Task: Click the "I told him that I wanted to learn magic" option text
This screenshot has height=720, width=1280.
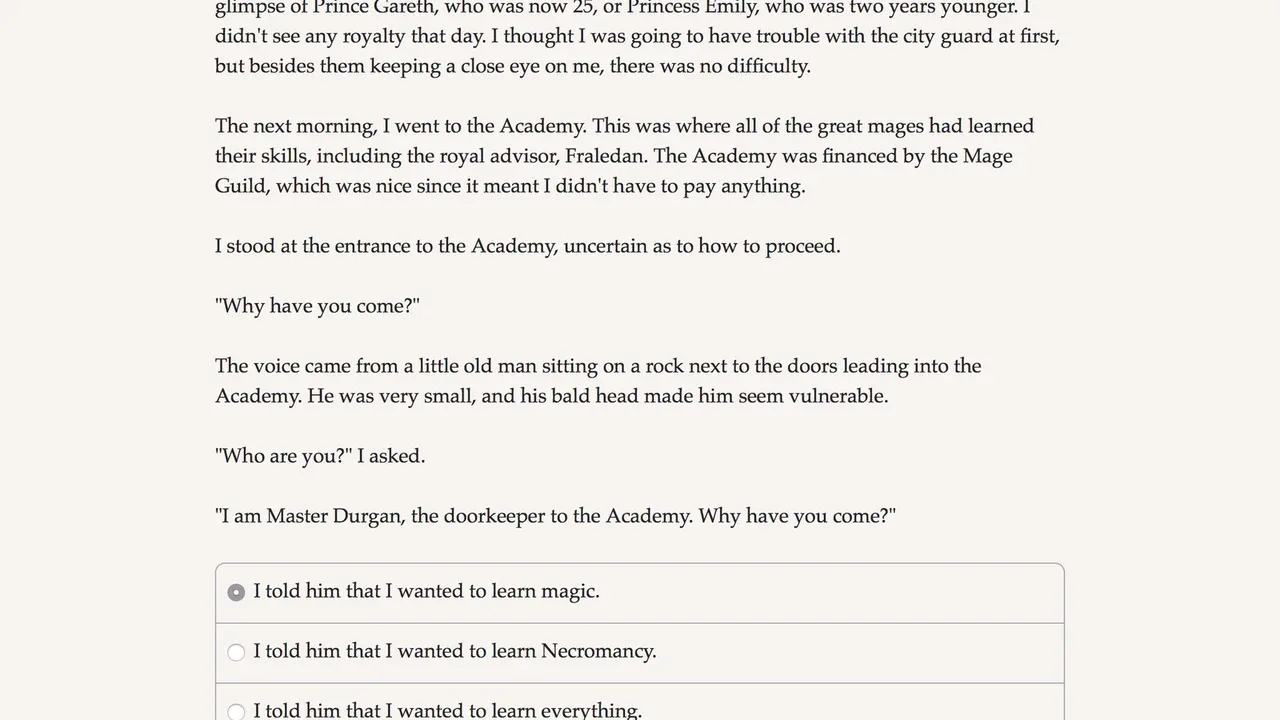Action: (426, 591)
